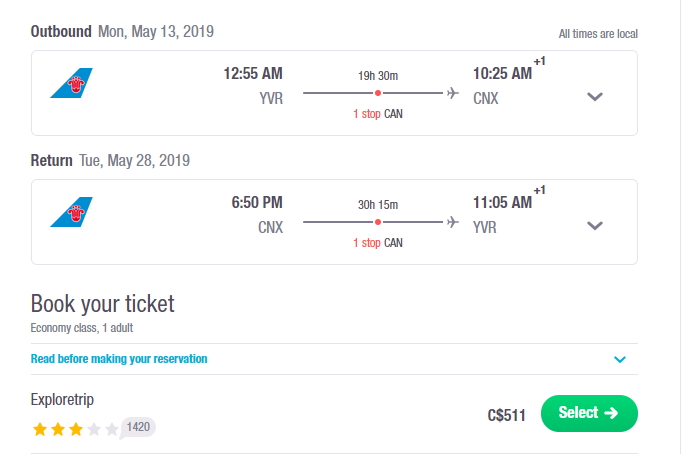Click the red stop dot on outbound route
This screenshot has width=682, height=454.
(x=378, y=93)
